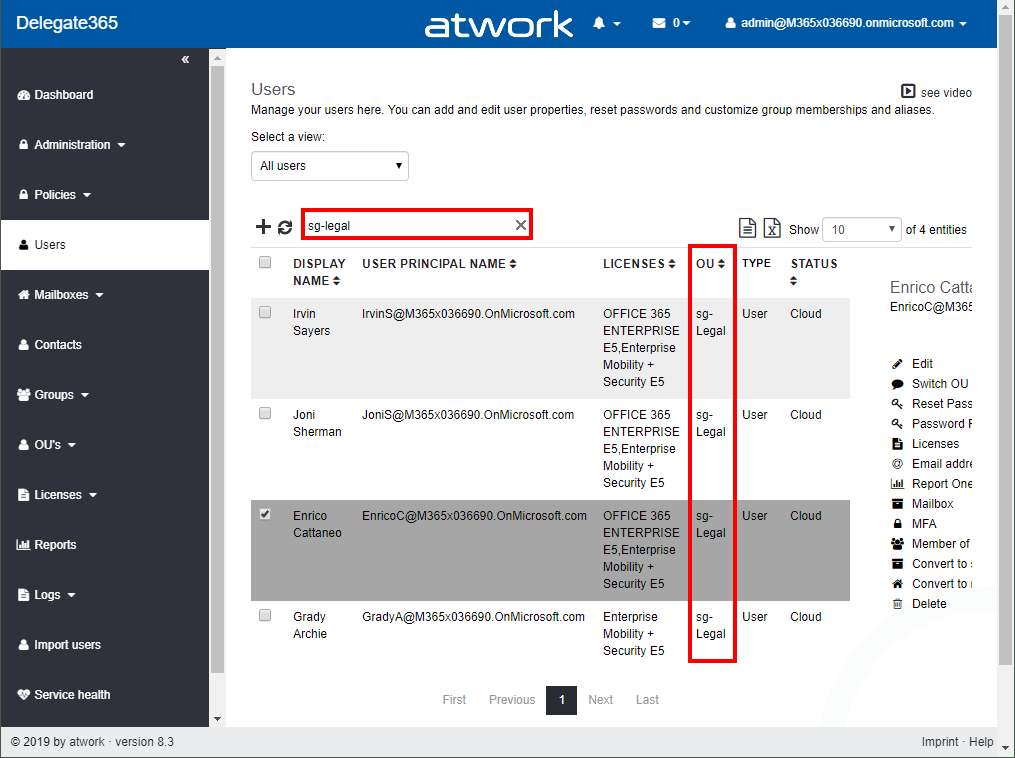The image size is (1015, 758).
Task: Sort by User Principal Name arrows
Action: 513,264
